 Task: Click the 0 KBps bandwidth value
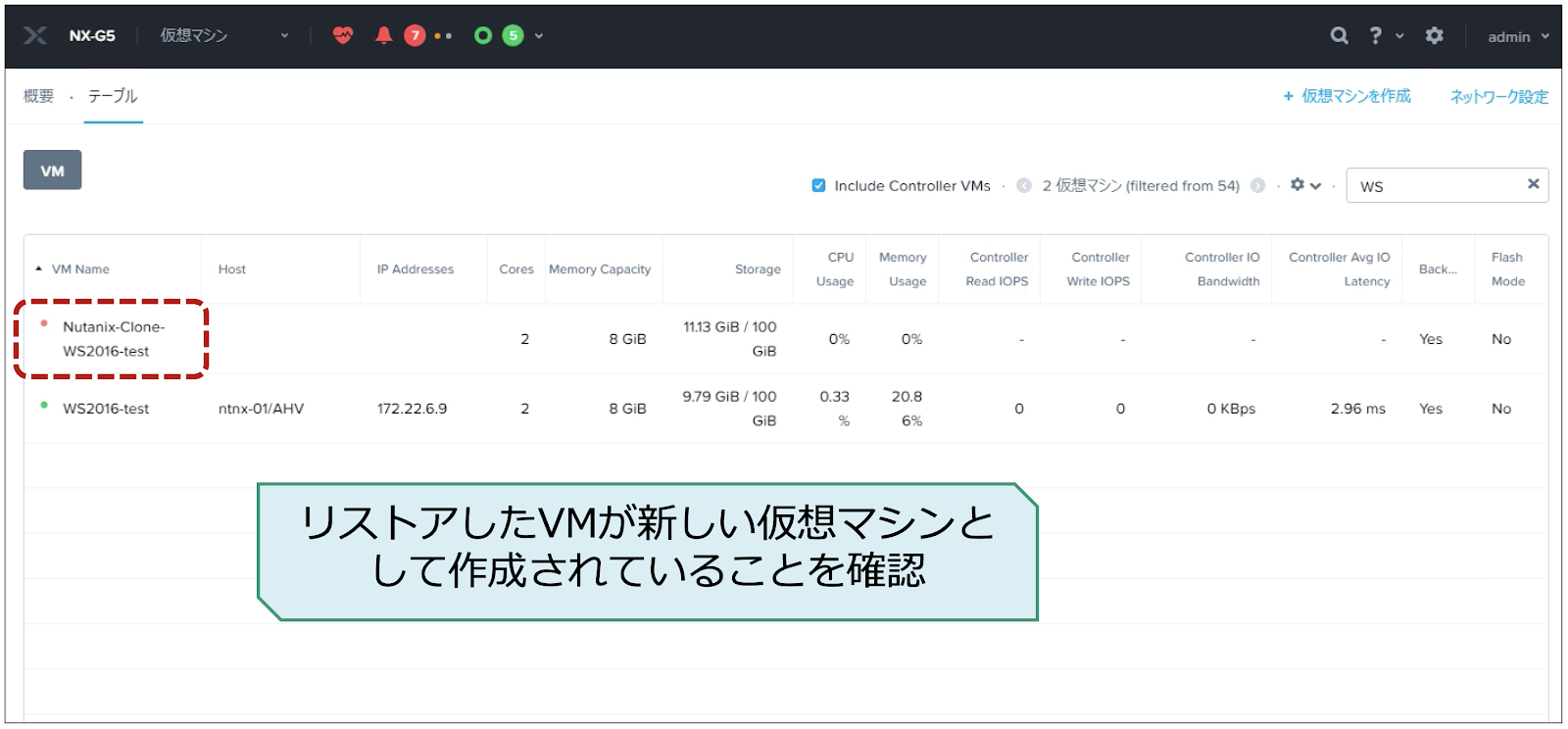point(1231,409)
